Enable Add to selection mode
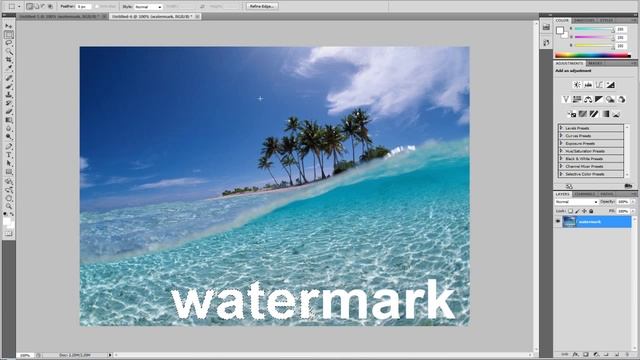Viewport: 640px width, 360px height. coord(37,7)
